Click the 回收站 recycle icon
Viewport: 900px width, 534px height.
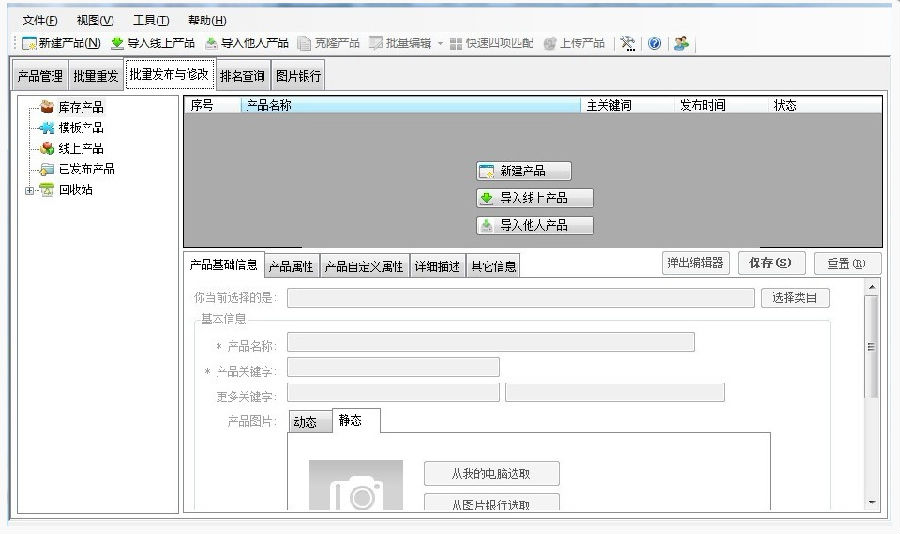pyautogui.click(x=47, y=189)
